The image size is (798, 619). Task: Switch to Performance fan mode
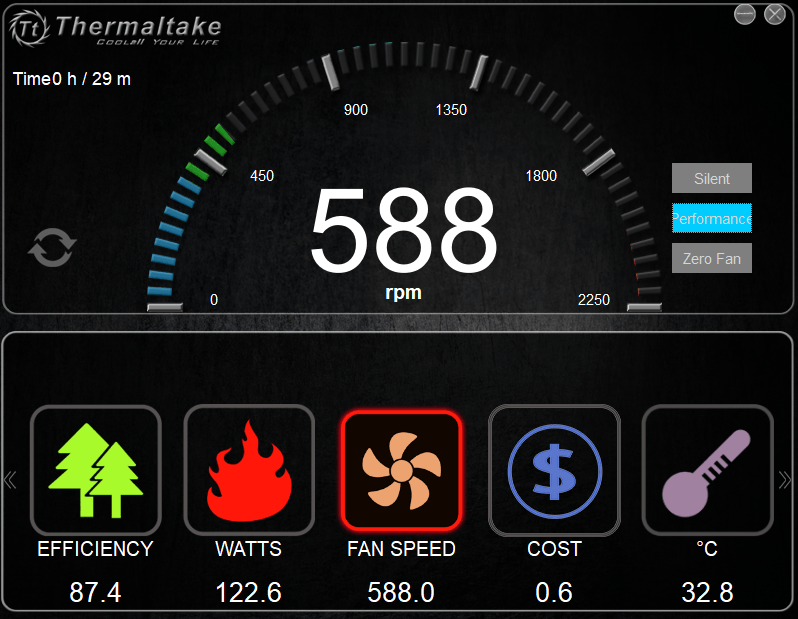tap(711, 218)
